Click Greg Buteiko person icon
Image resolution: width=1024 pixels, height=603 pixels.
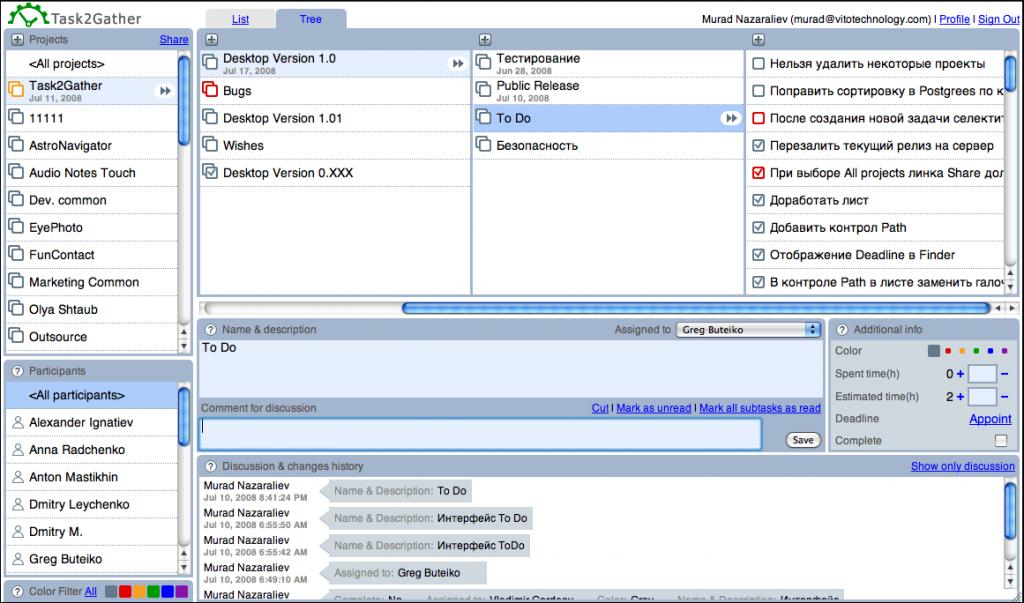[x=18, y=559]
